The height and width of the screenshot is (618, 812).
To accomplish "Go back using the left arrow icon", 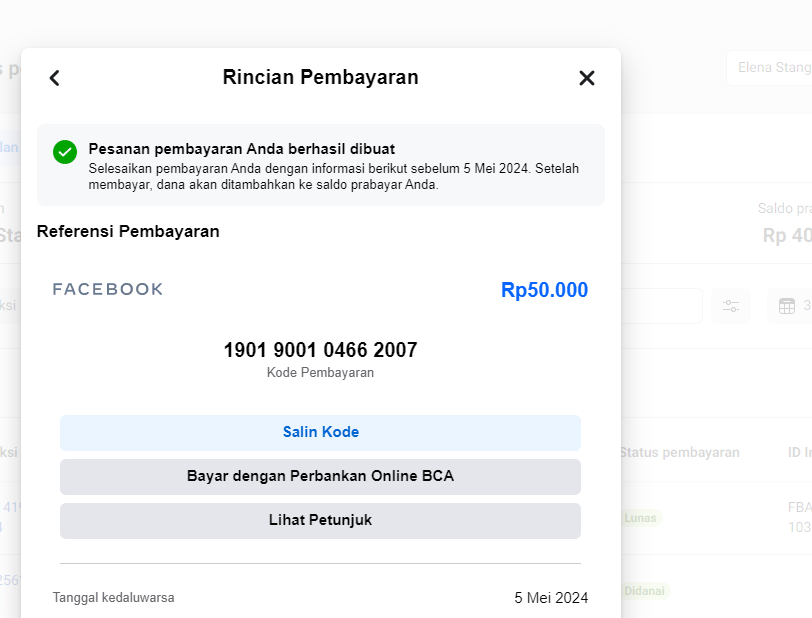I will [54, 78].
